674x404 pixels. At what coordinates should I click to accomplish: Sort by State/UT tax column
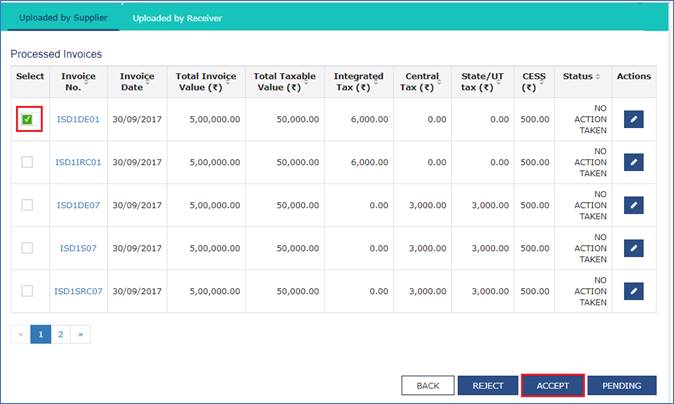pos(482,82)
